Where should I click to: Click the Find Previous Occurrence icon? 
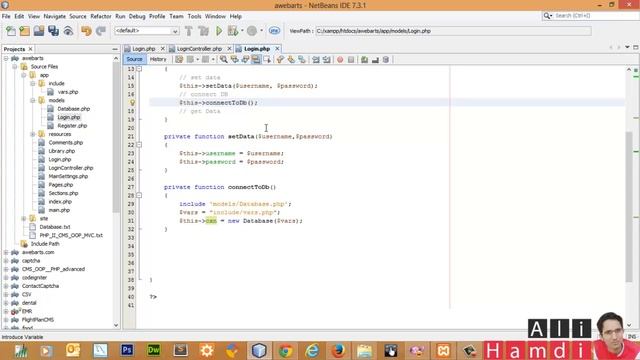[234, 60]
